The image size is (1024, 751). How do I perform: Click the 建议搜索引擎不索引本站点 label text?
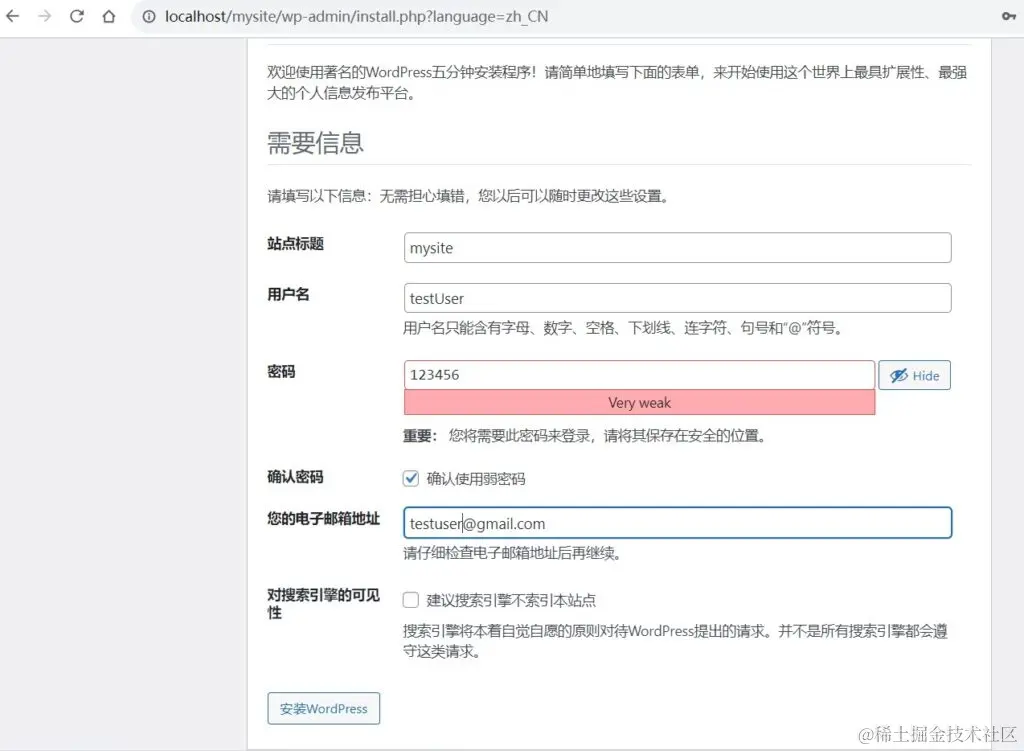point(511,600)
